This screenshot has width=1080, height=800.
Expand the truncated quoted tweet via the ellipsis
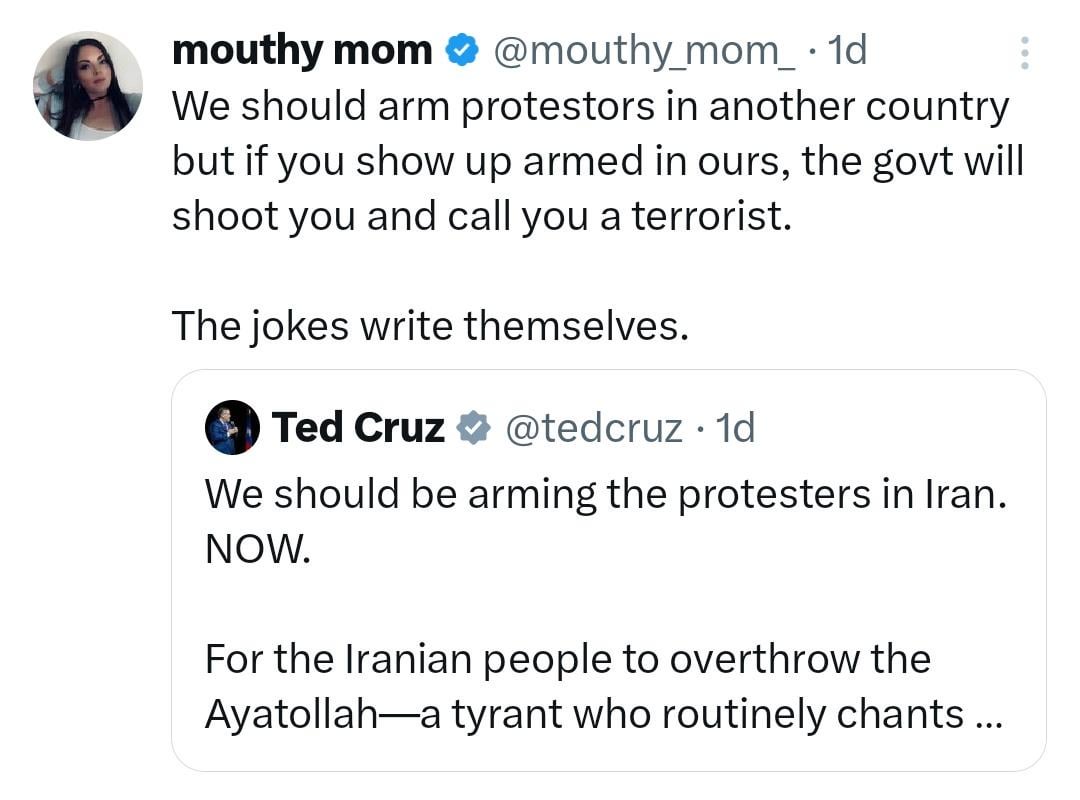click(985, 714)
